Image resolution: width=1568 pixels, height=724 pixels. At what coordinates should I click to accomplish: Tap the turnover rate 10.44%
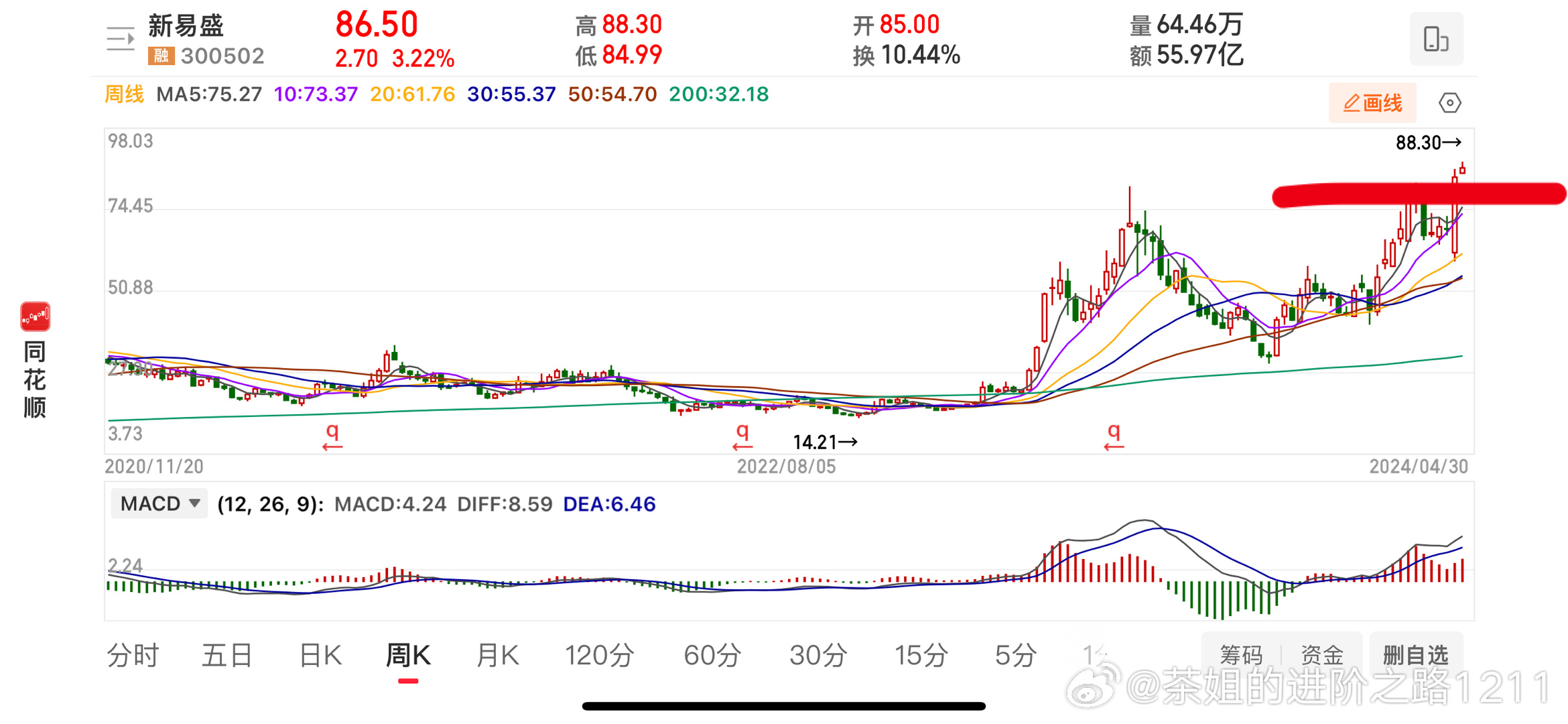(921, 55)
